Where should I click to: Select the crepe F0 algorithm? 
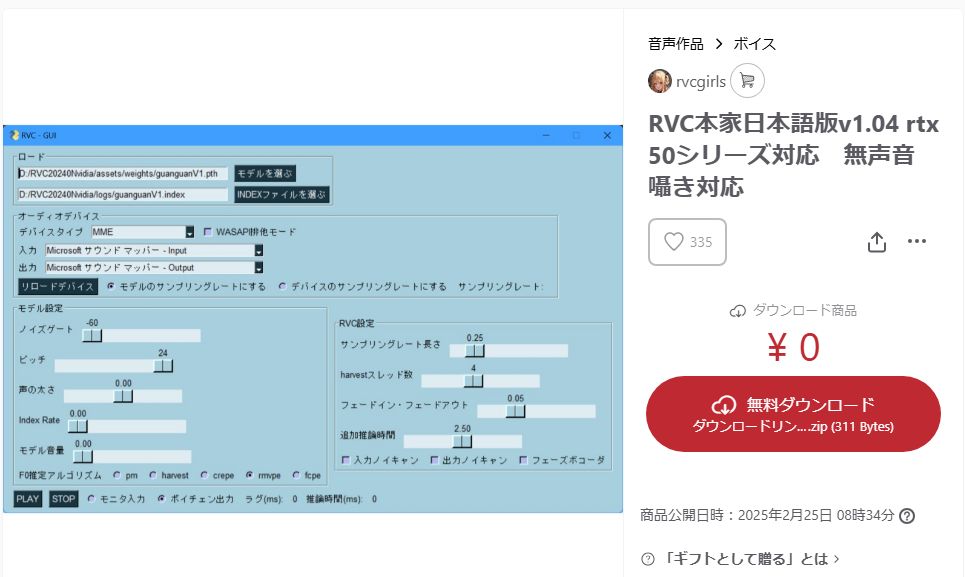(204, 475)
